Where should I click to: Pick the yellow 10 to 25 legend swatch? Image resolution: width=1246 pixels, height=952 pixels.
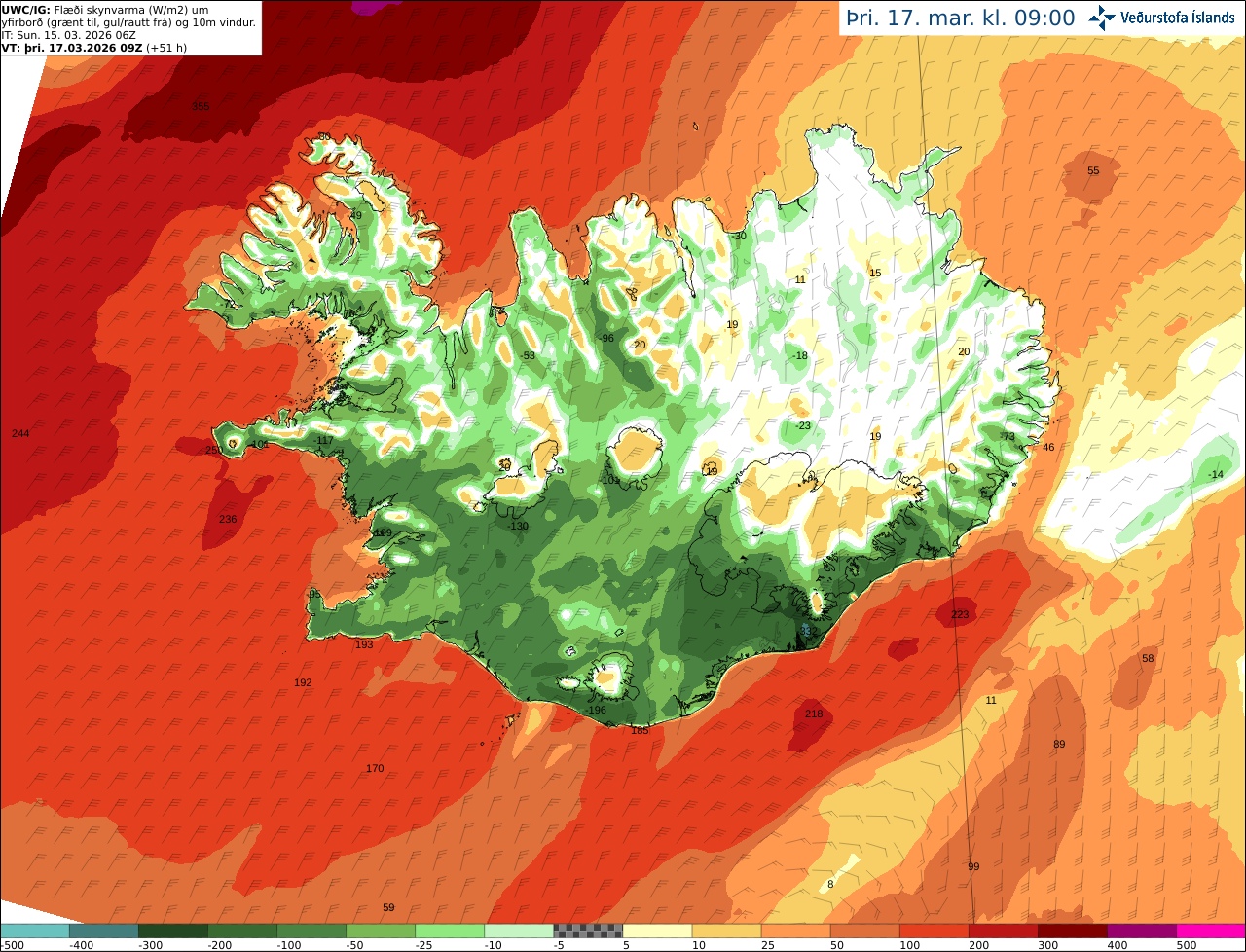tap(726, 931)
